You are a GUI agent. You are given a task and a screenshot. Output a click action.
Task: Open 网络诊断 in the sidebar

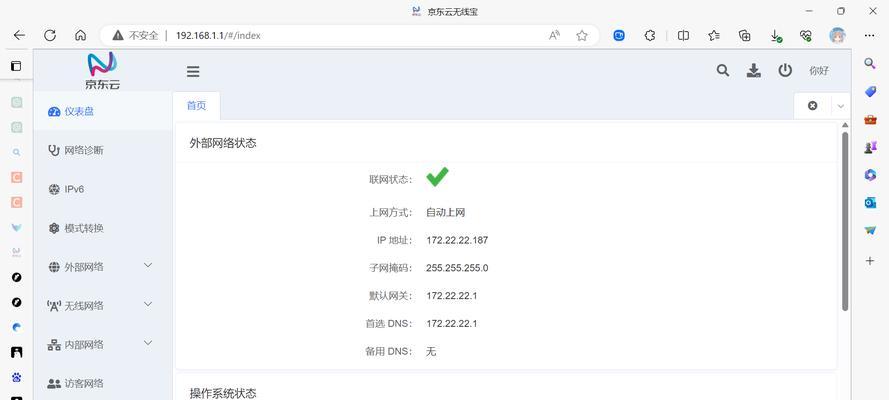click(x=103, y=151)
